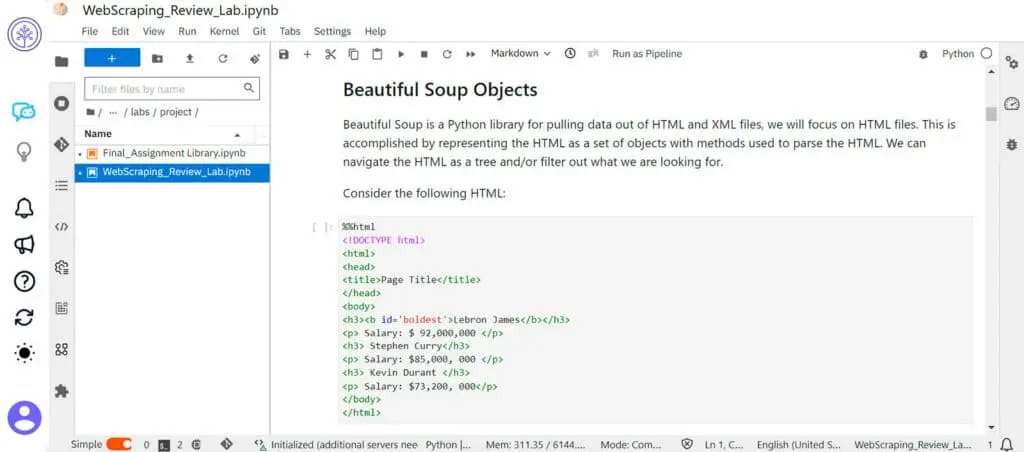Click the Python kernel name
This screenshot has height=452, width=1024.
[x=957, y=54]
